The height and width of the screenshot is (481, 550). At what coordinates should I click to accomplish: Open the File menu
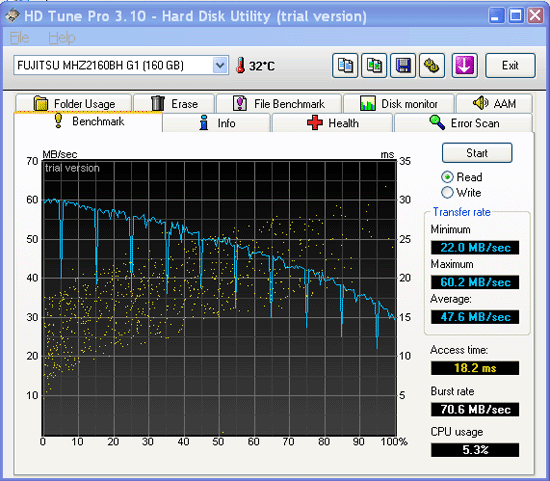[19, 38]
